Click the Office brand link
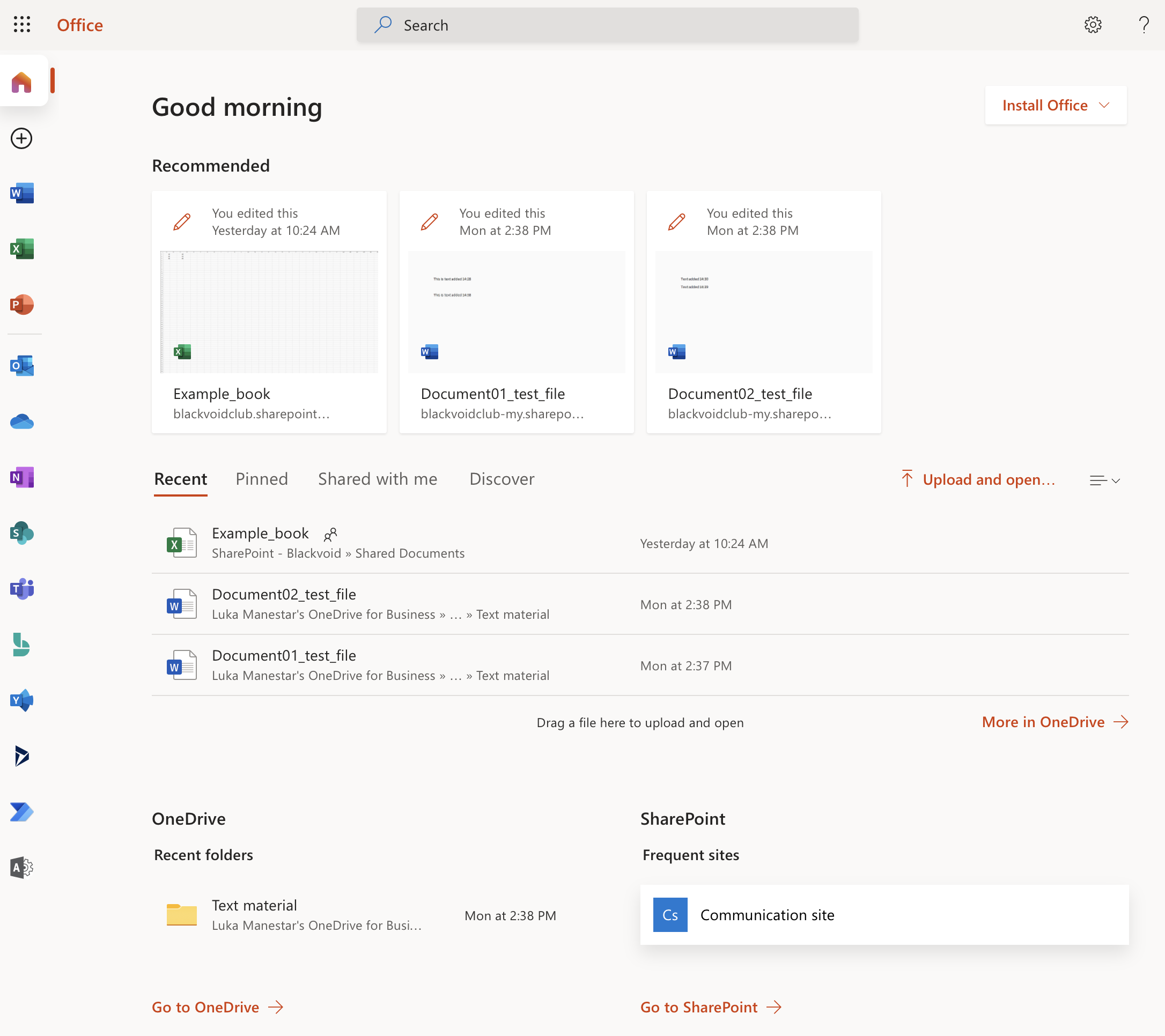Image resolution: width=1165 pixels, height=1036 pixels. pyautogui.click(x=80, y=25)
